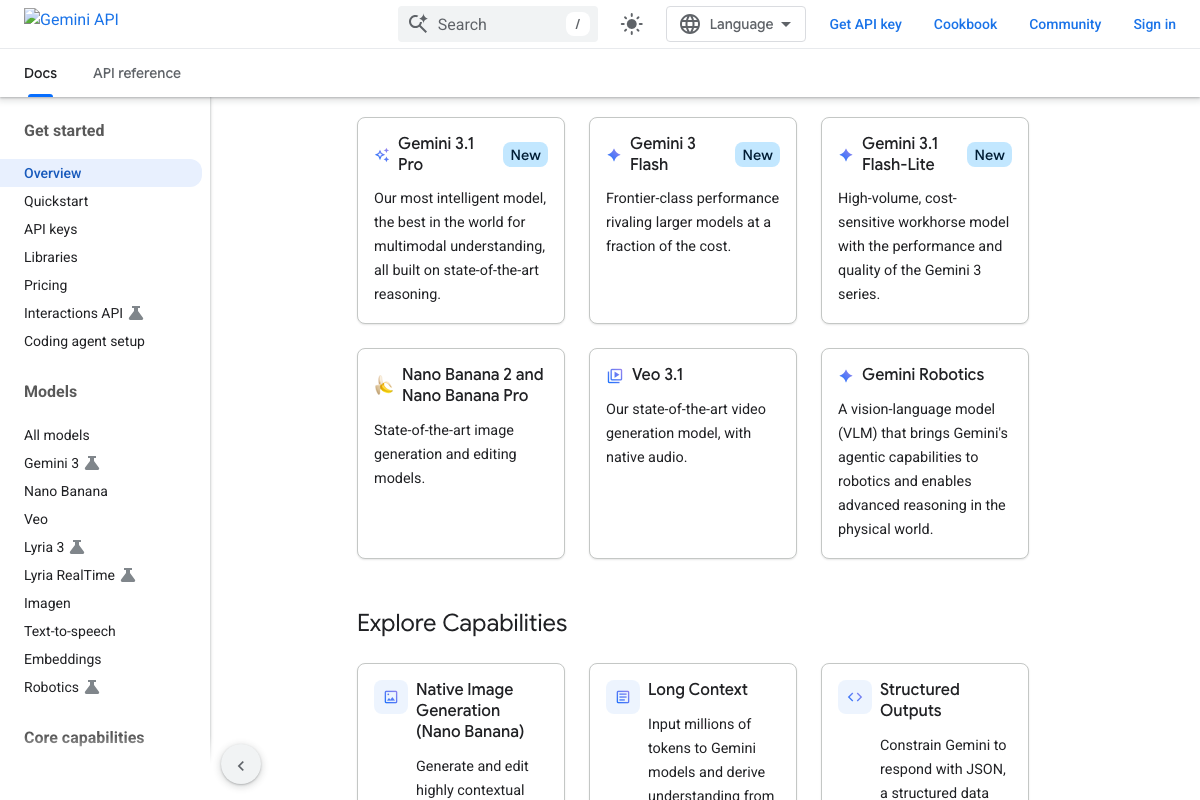The height and width of the screenshot is (800, 1200).
Task: Open Gemini 3 in the sidebar
Action: [51, 463]
